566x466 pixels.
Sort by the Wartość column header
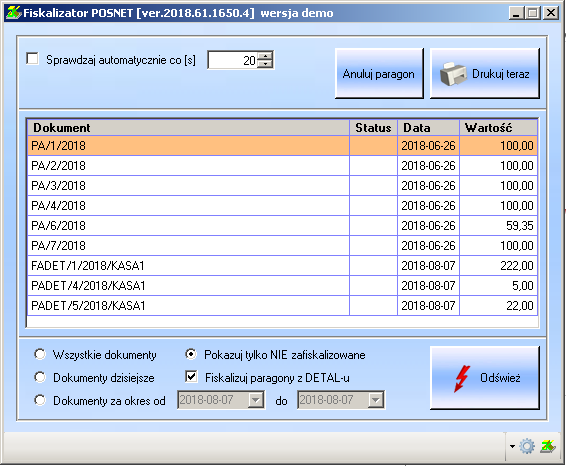tap(498, 128)
